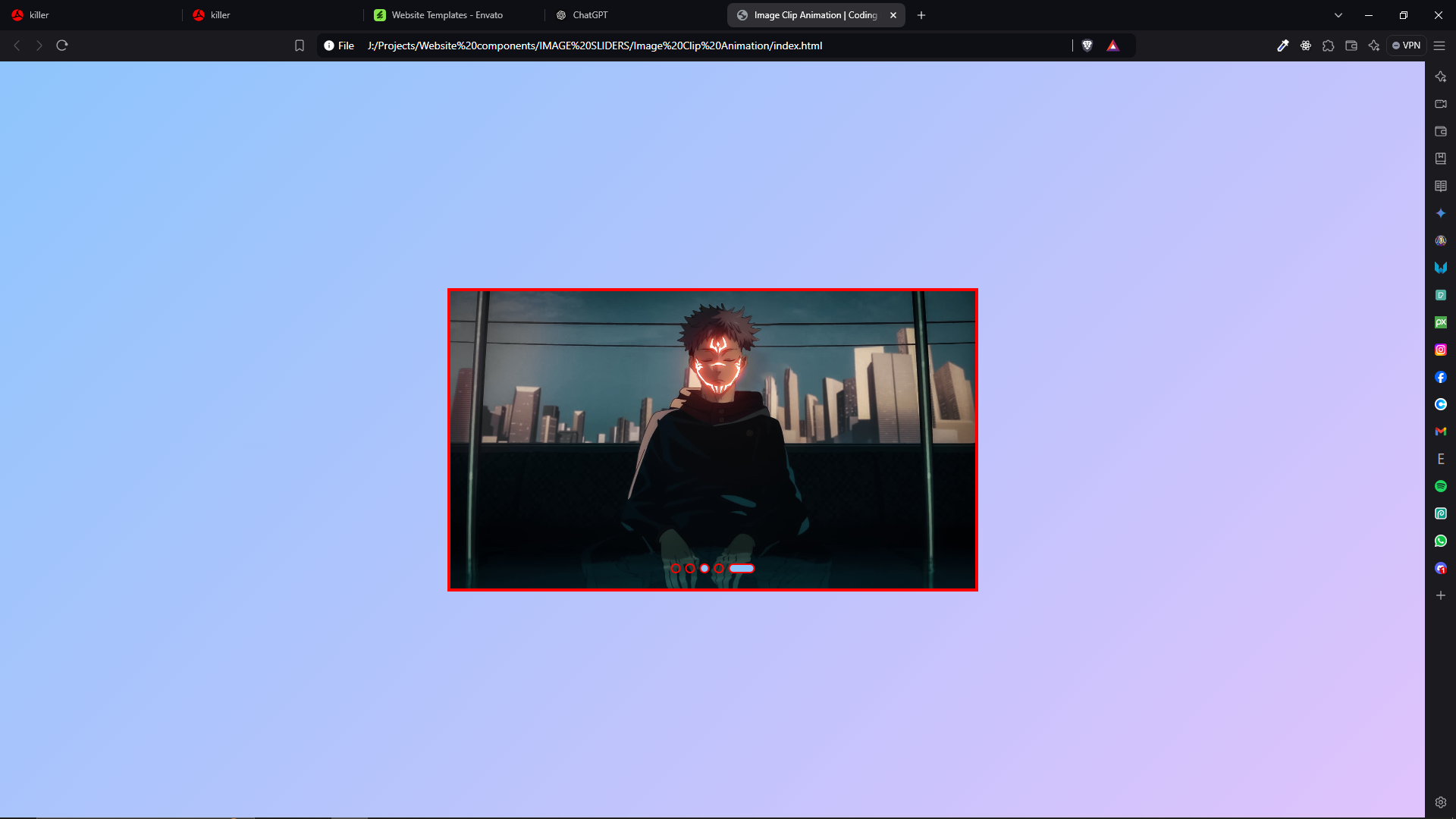The height and width of the screenshot is (819, 1456).
Task: Open the blue C circle sidebar shortcut
Action: [1441, 404]
